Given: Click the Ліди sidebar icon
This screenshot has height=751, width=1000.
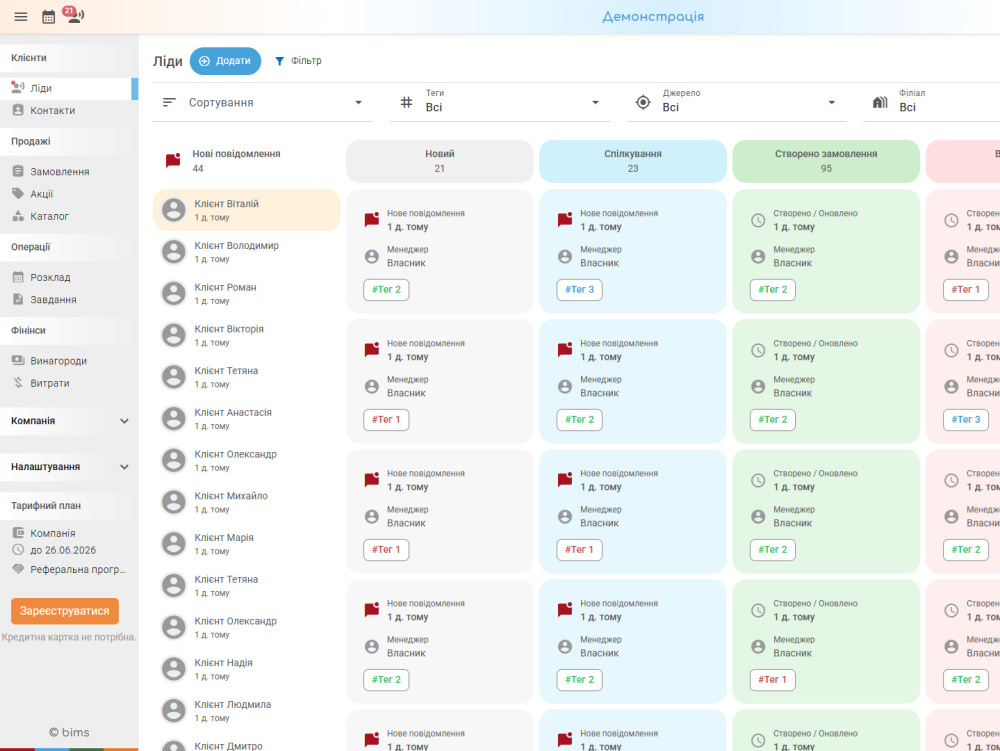Looking at the screenshot, I should [x=18, y=87].
